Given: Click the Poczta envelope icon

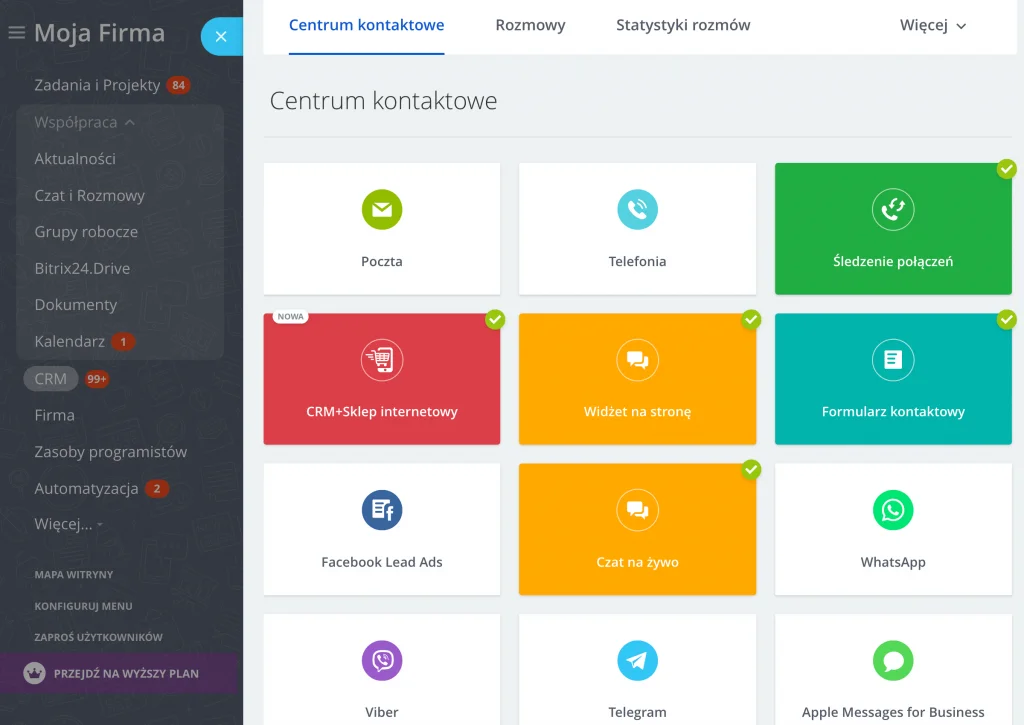Looking at the screenshot, I should pyautogui.click(x=381, y=210).
